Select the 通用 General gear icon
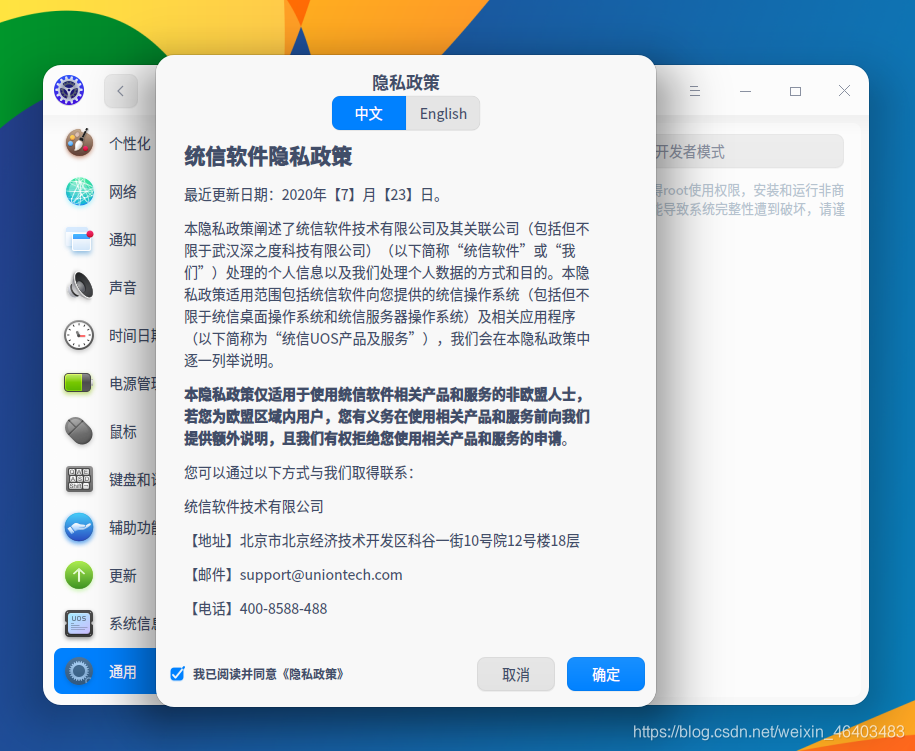The image size is (915, 751). [79, 671]
